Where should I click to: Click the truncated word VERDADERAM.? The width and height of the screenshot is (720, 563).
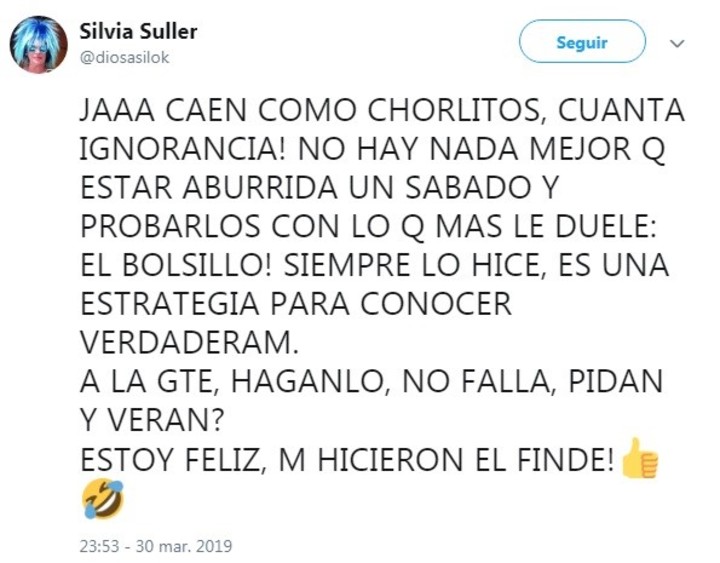[x=188, y=342]
